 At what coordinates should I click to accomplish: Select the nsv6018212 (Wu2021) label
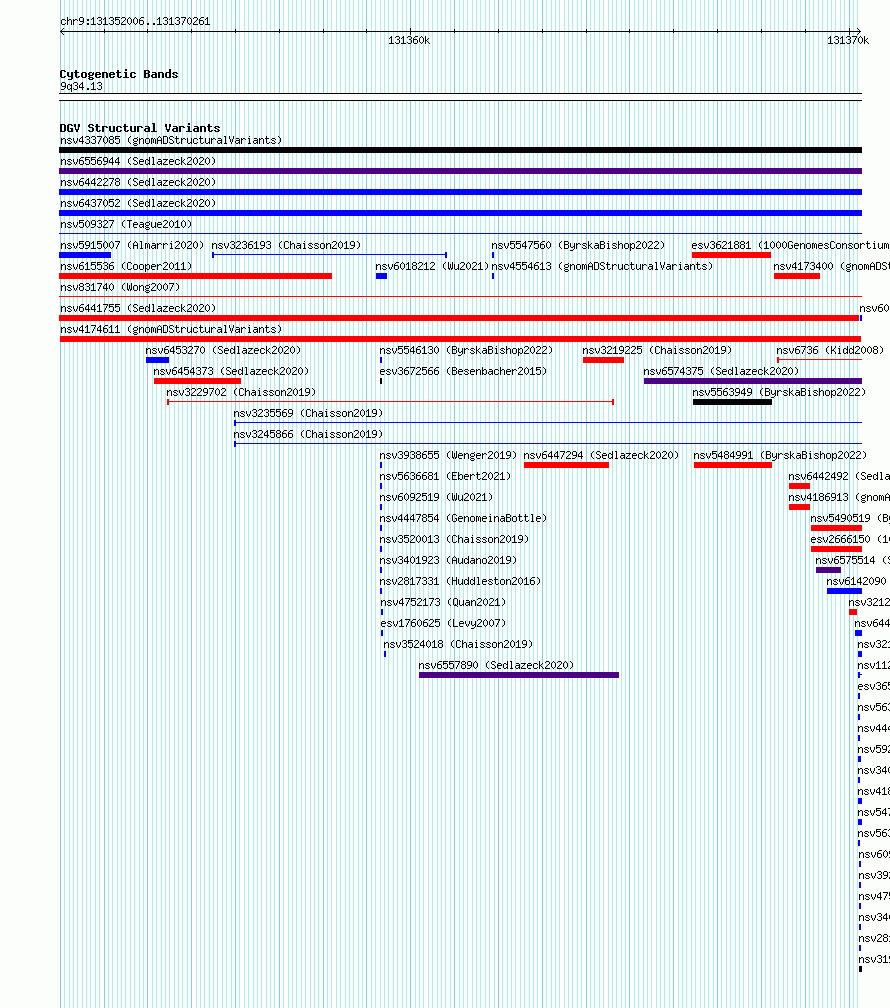tap(432, 266)
